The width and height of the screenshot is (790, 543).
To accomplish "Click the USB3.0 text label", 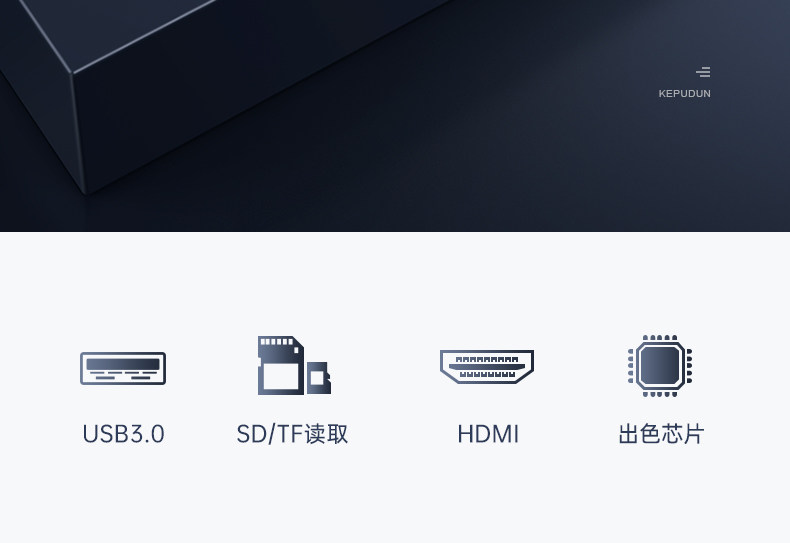I will coord(123,434).
